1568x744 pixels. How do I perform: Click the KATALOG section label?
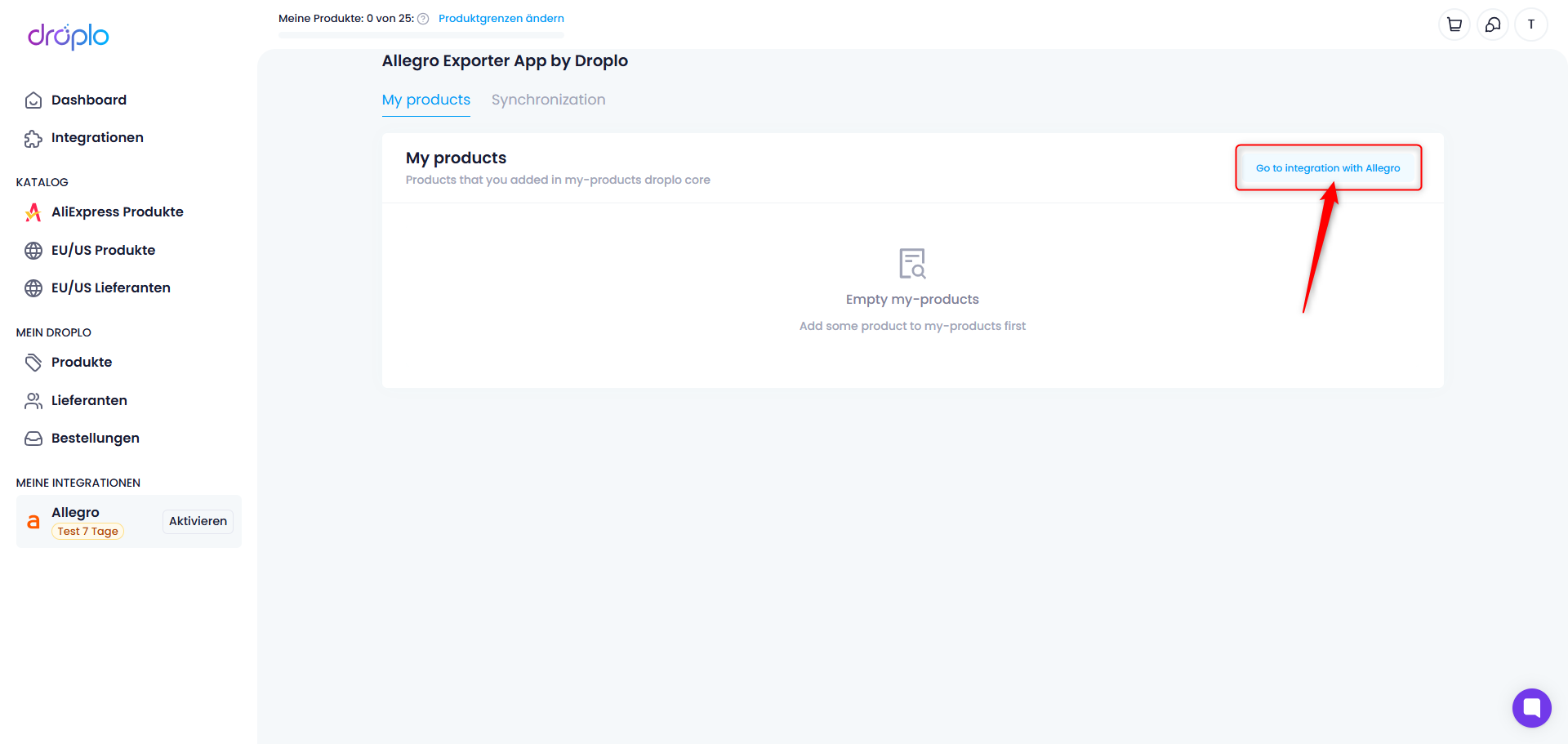[x=42, y=182]
